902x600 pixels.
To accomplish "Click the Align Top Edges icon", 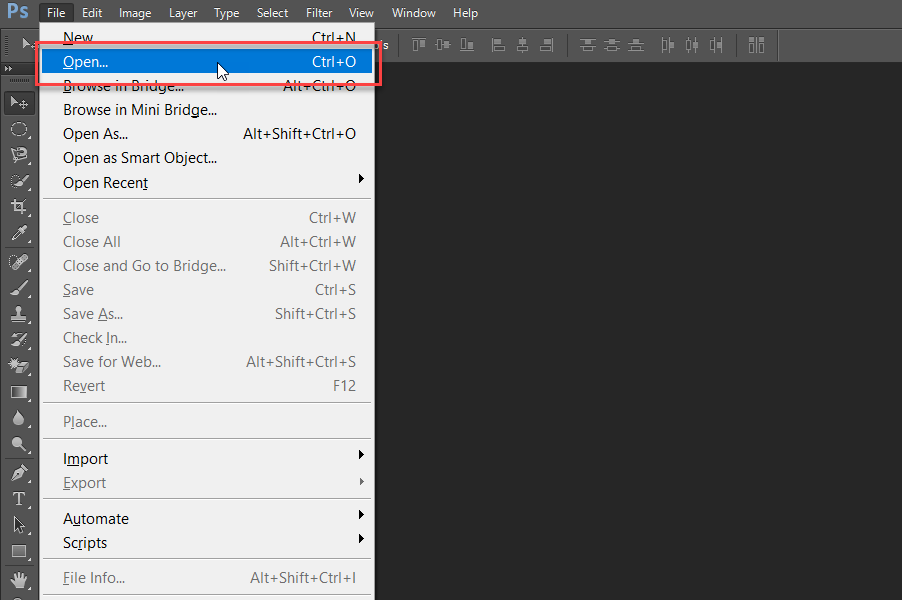I will point(419,45).
